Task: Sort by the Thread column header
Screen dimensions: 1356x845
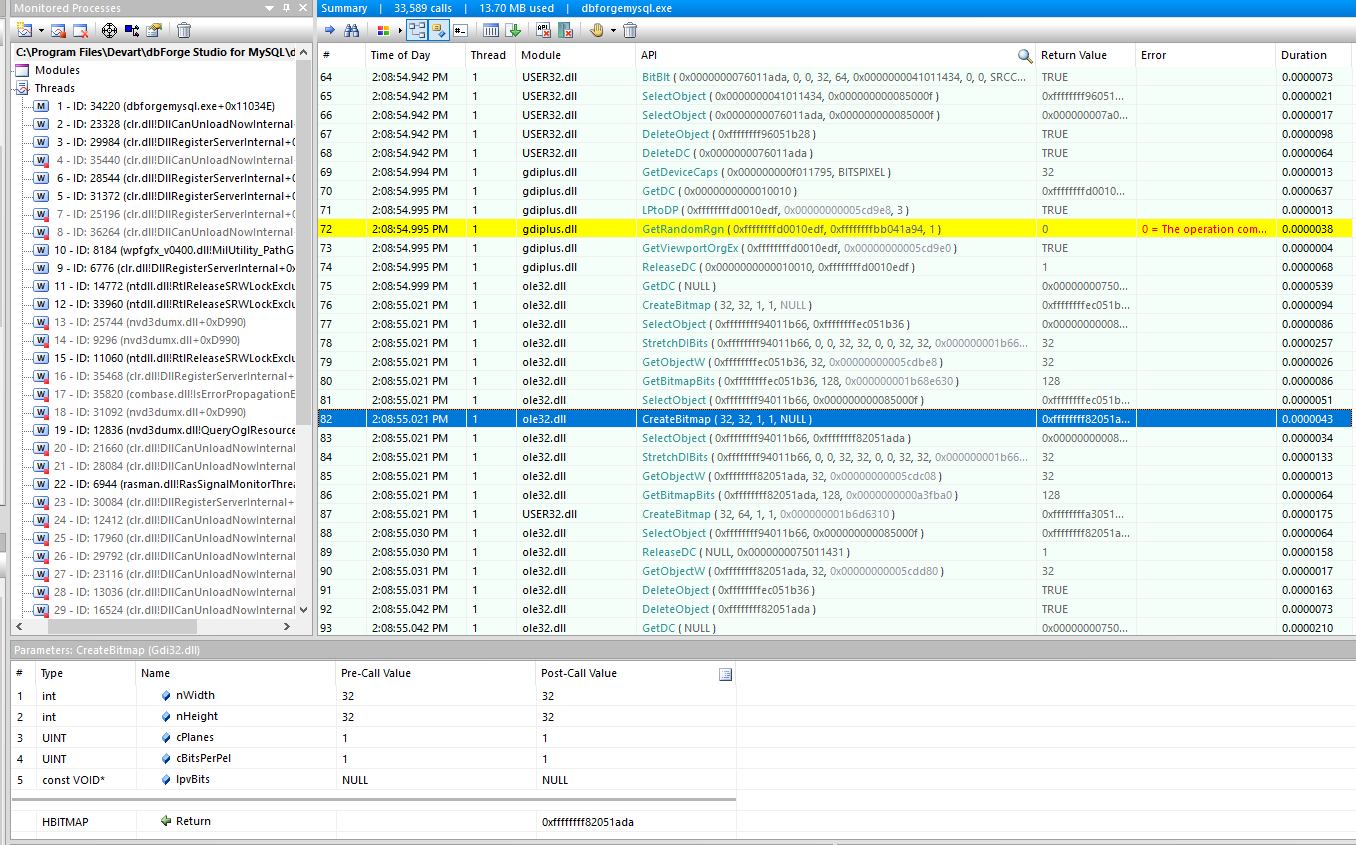Action: (491, 55)
